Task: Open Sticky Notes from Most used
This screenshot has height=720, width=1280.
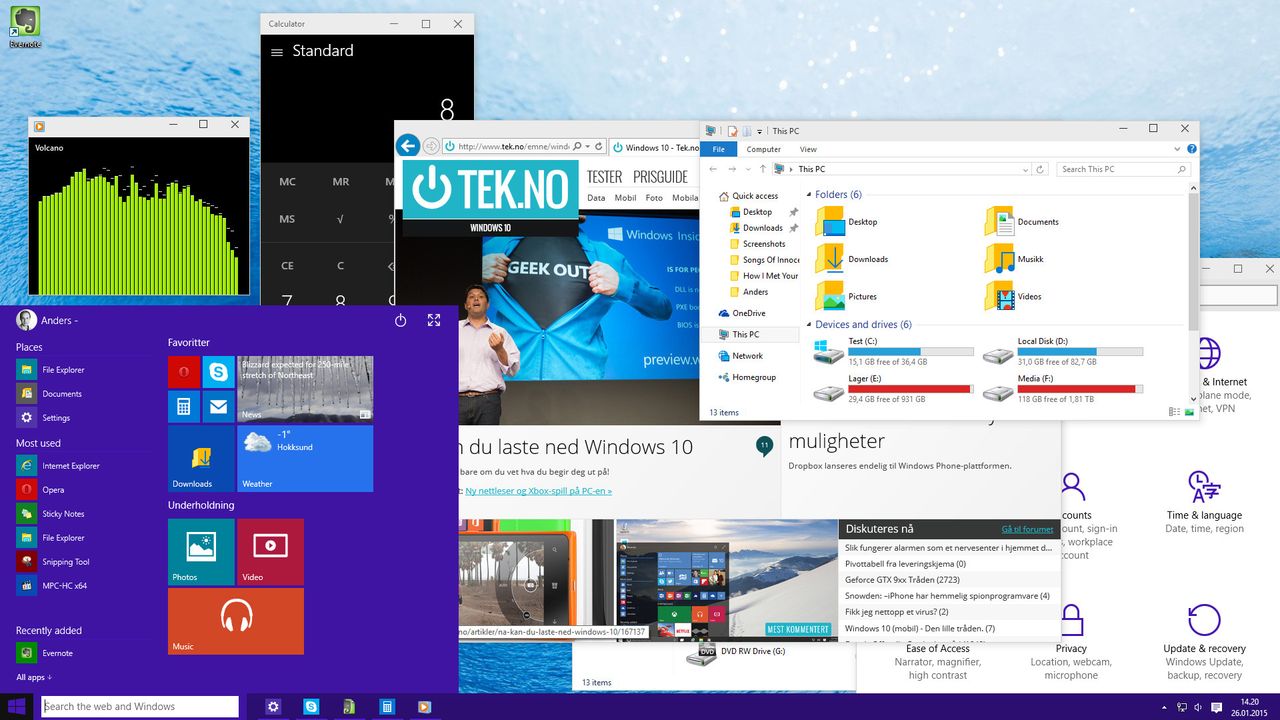Action: click(x=50, y=514)
